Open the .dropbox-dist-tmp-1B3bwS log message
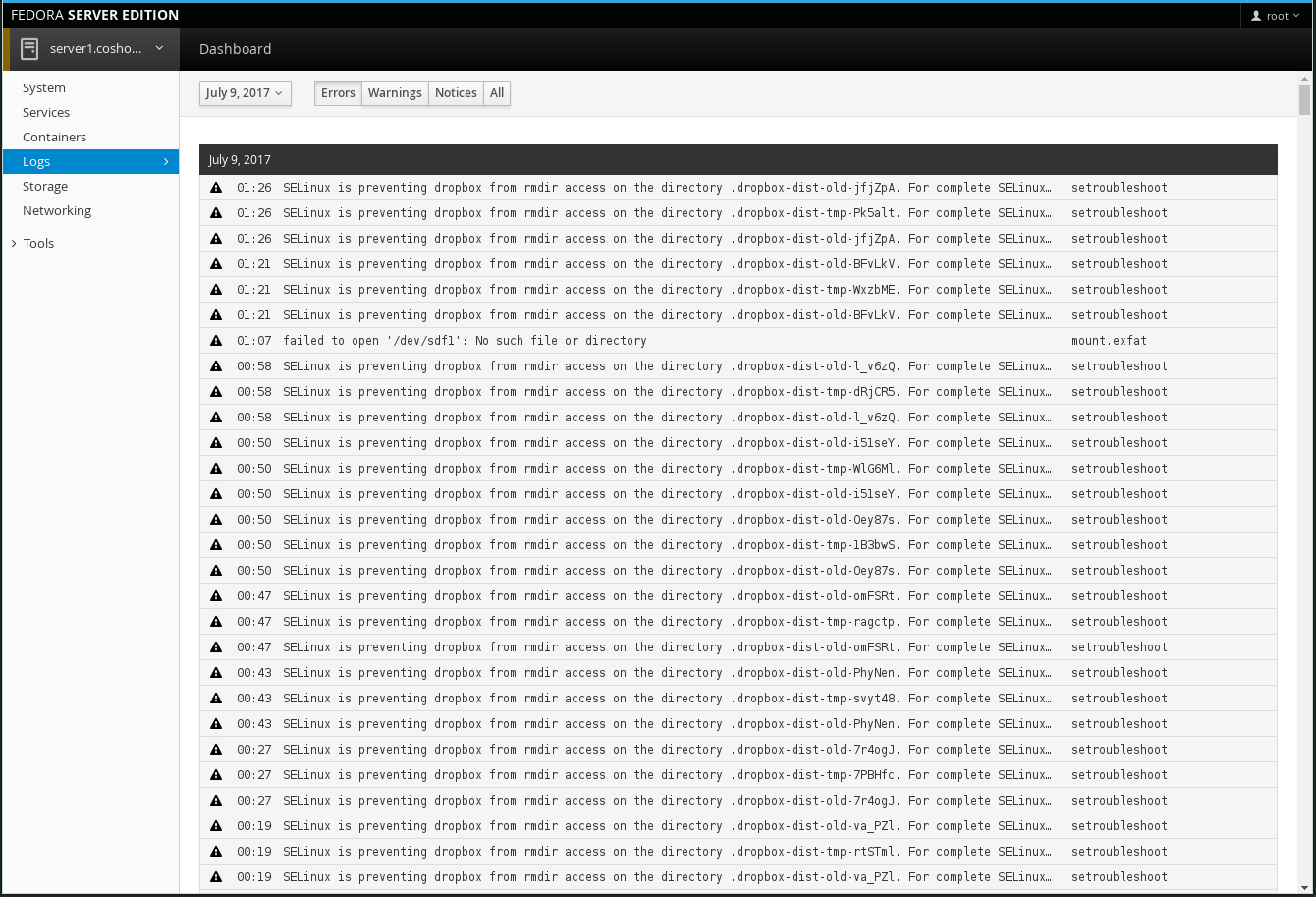This screenshot has height=897, width=1316. coord(666,545)
